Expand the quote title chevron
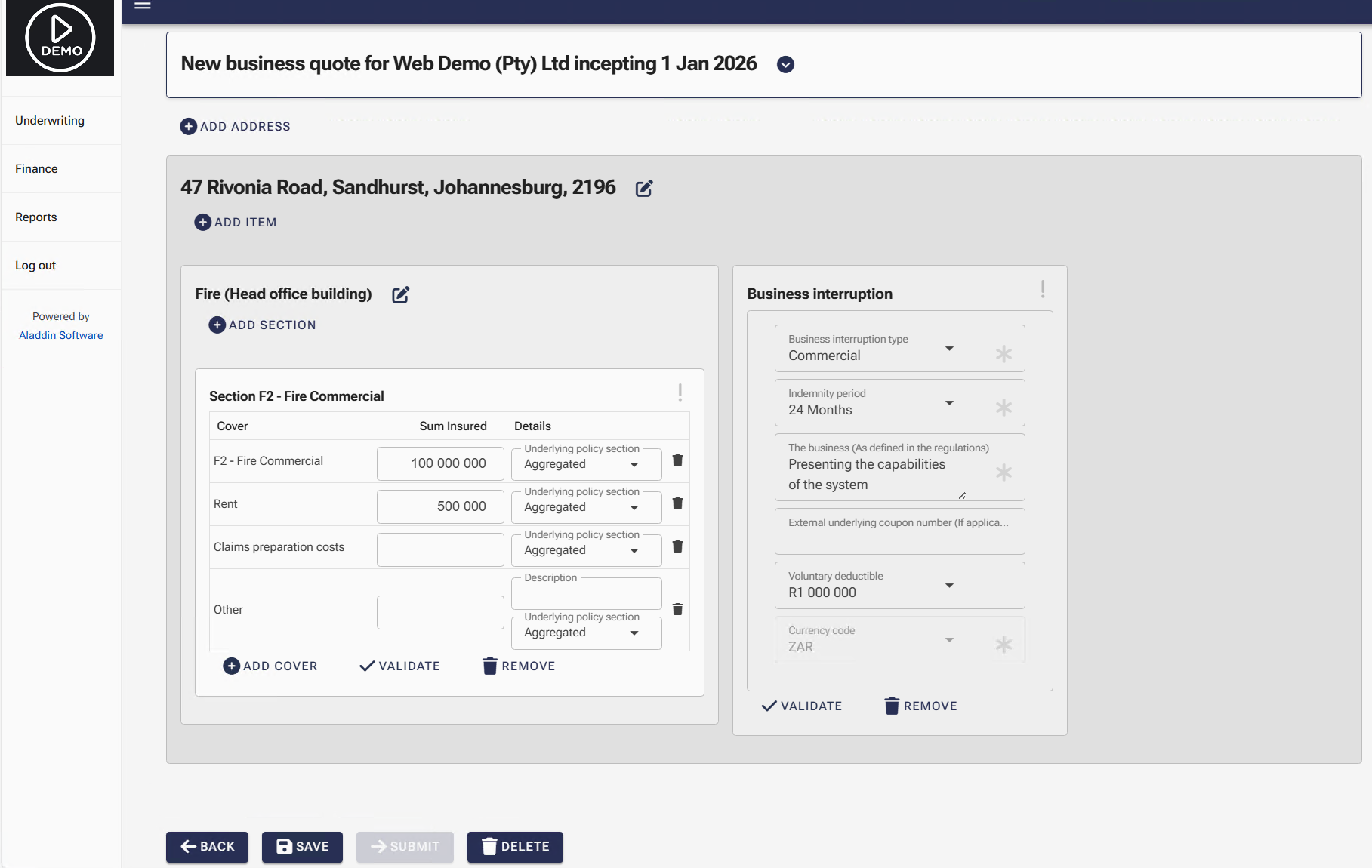1372x868 pixels. (785, 65)
